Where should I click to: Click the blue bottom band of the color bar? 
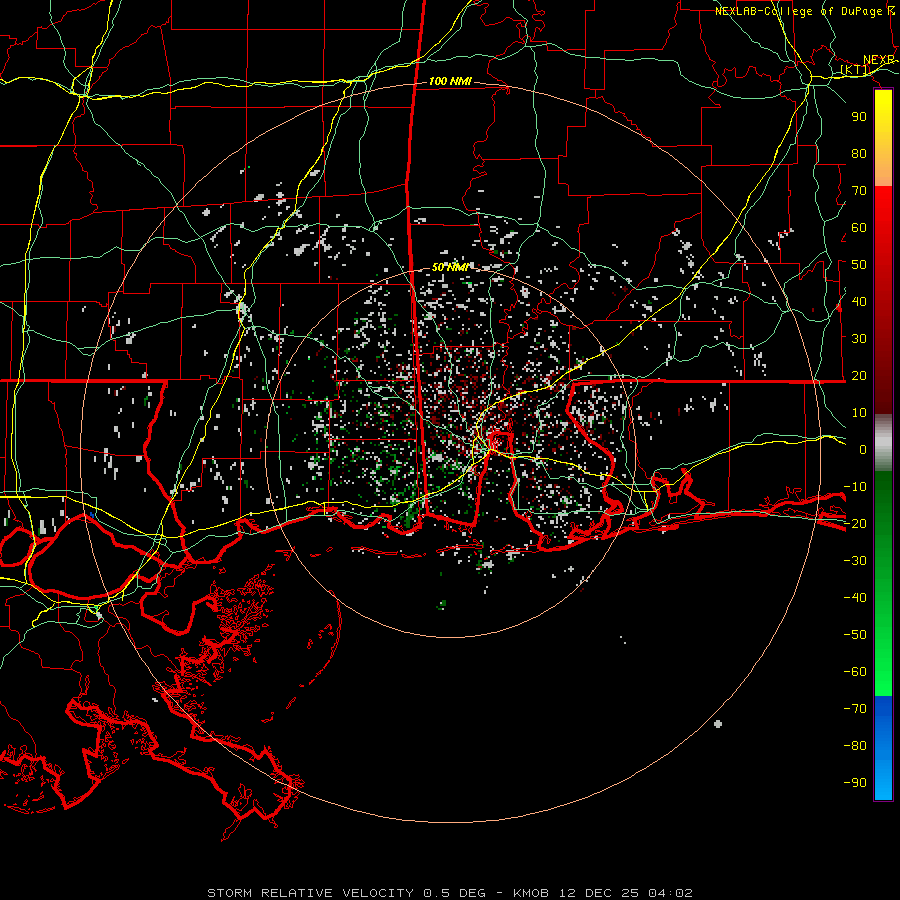click(x=883, y=748)
